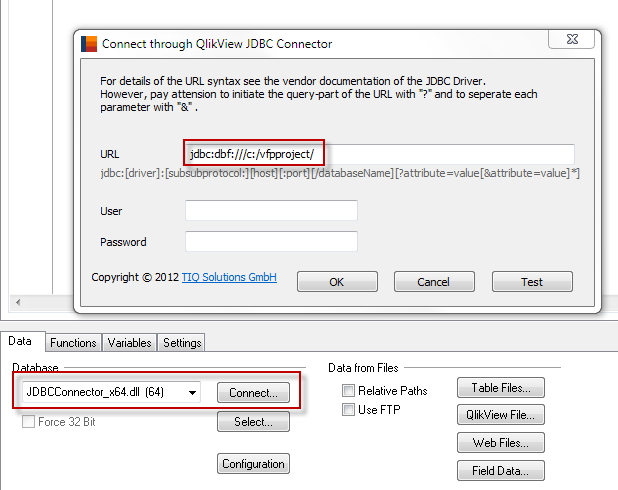Click the URL input field
Screen dimensions: 618x490
point(380,154)
